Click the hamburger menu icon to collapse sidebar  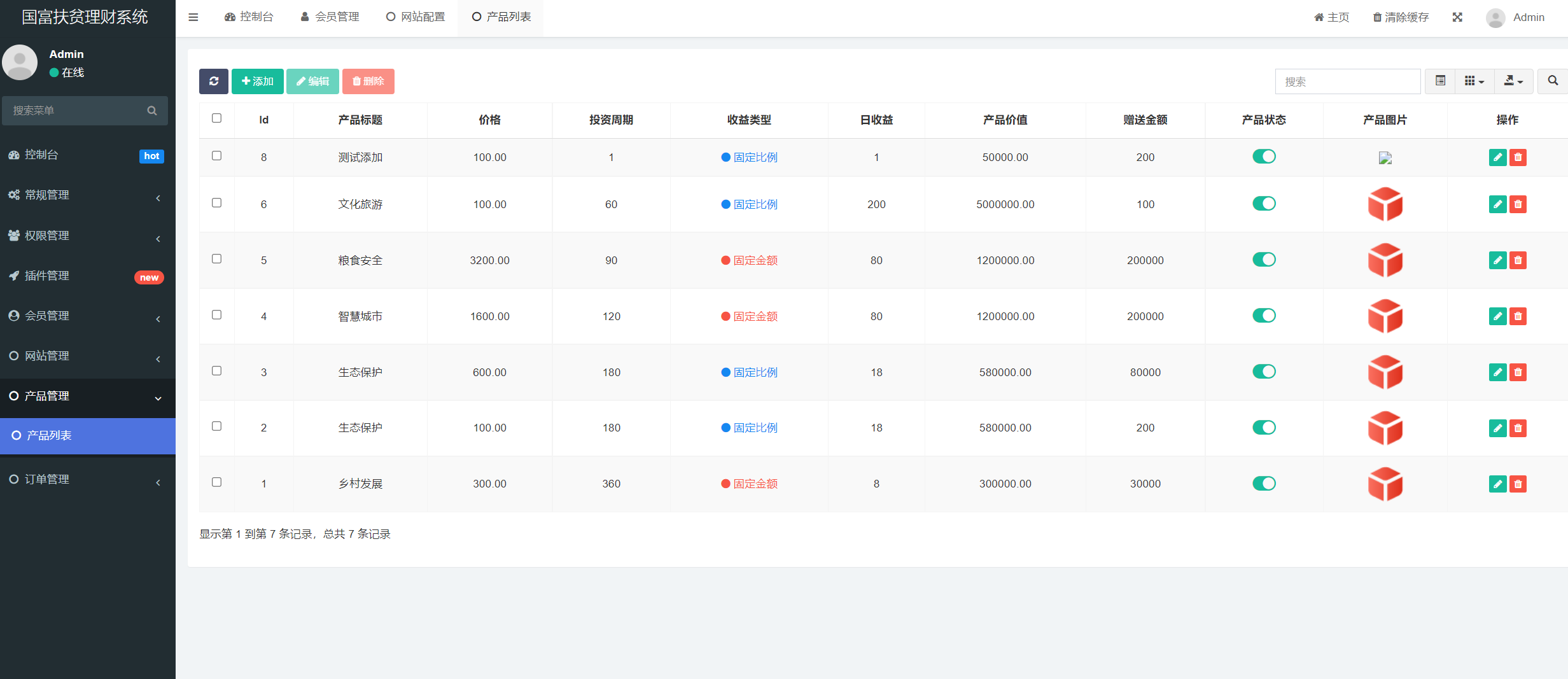click(193, 17)
